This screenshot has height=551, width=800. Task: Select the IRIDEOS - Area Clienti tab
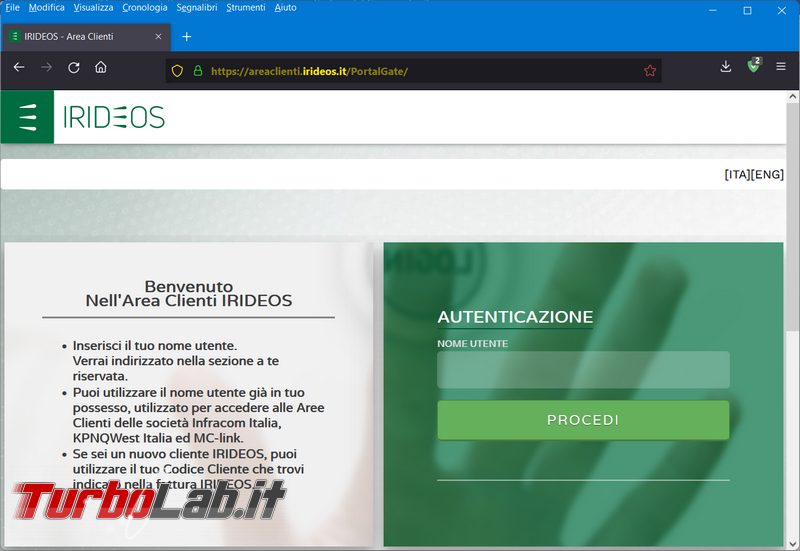(86, 37)
